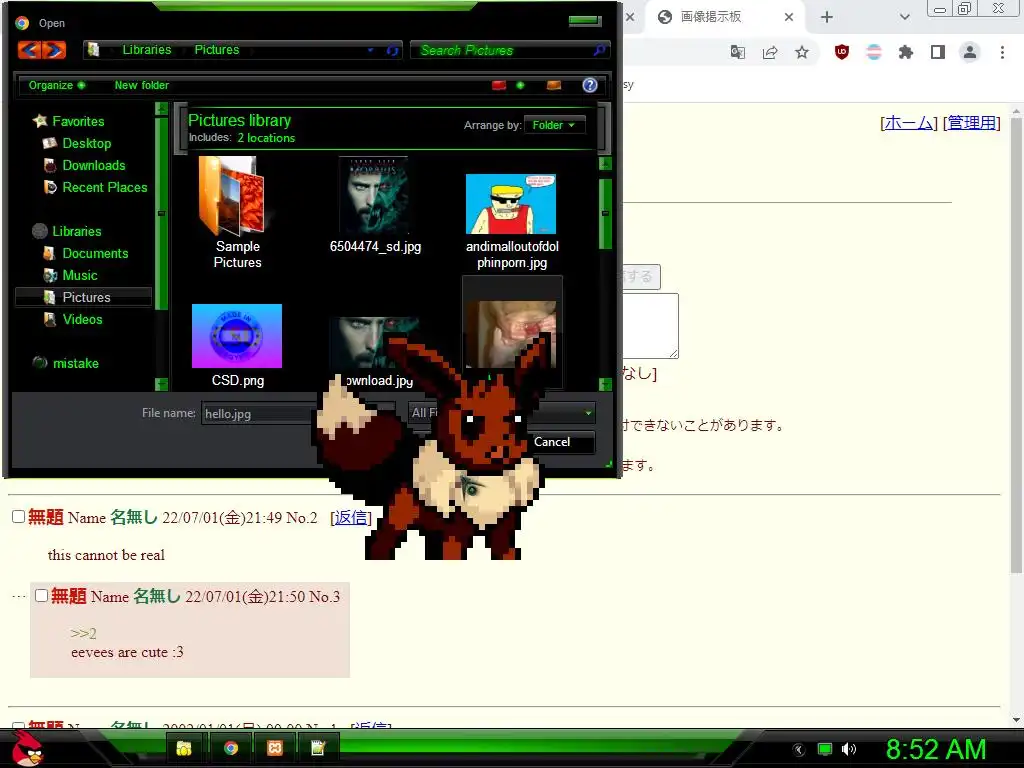Image resolution: width=1024 pixels, height=768 pixels.
Task: Change view using the red view icon
Action: click(x=499, y=85)
